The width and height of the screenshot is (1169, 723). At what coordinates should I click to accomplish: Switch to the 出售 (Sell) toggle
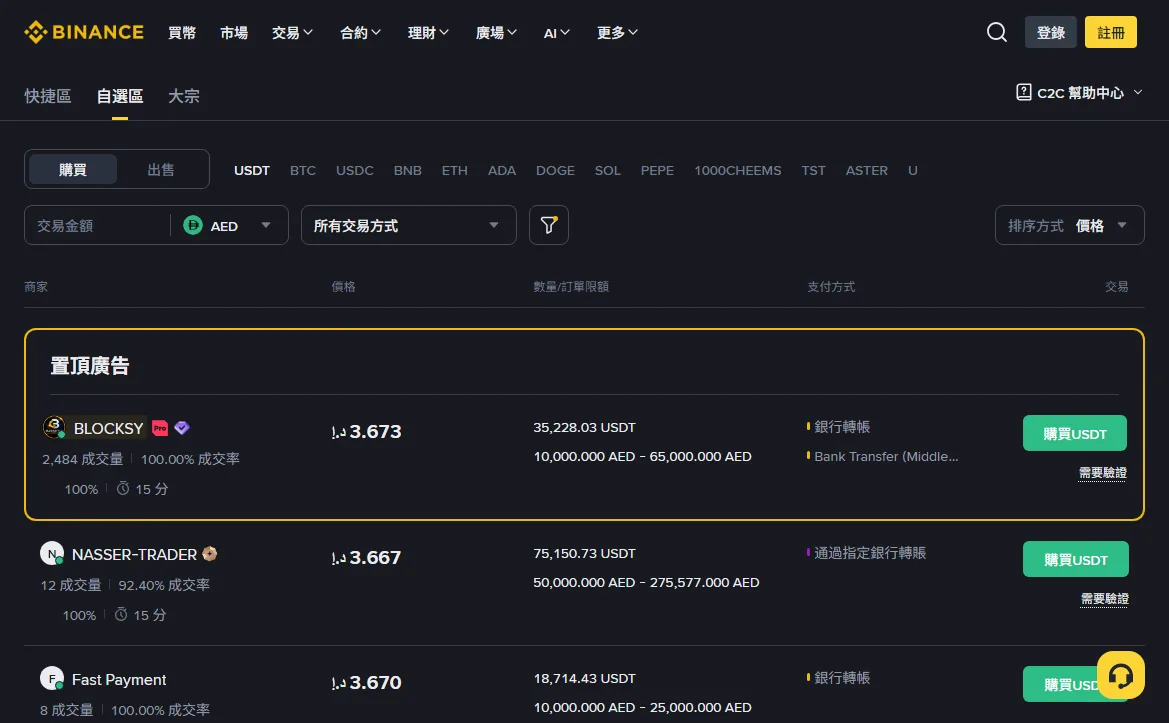click(161, 169)
